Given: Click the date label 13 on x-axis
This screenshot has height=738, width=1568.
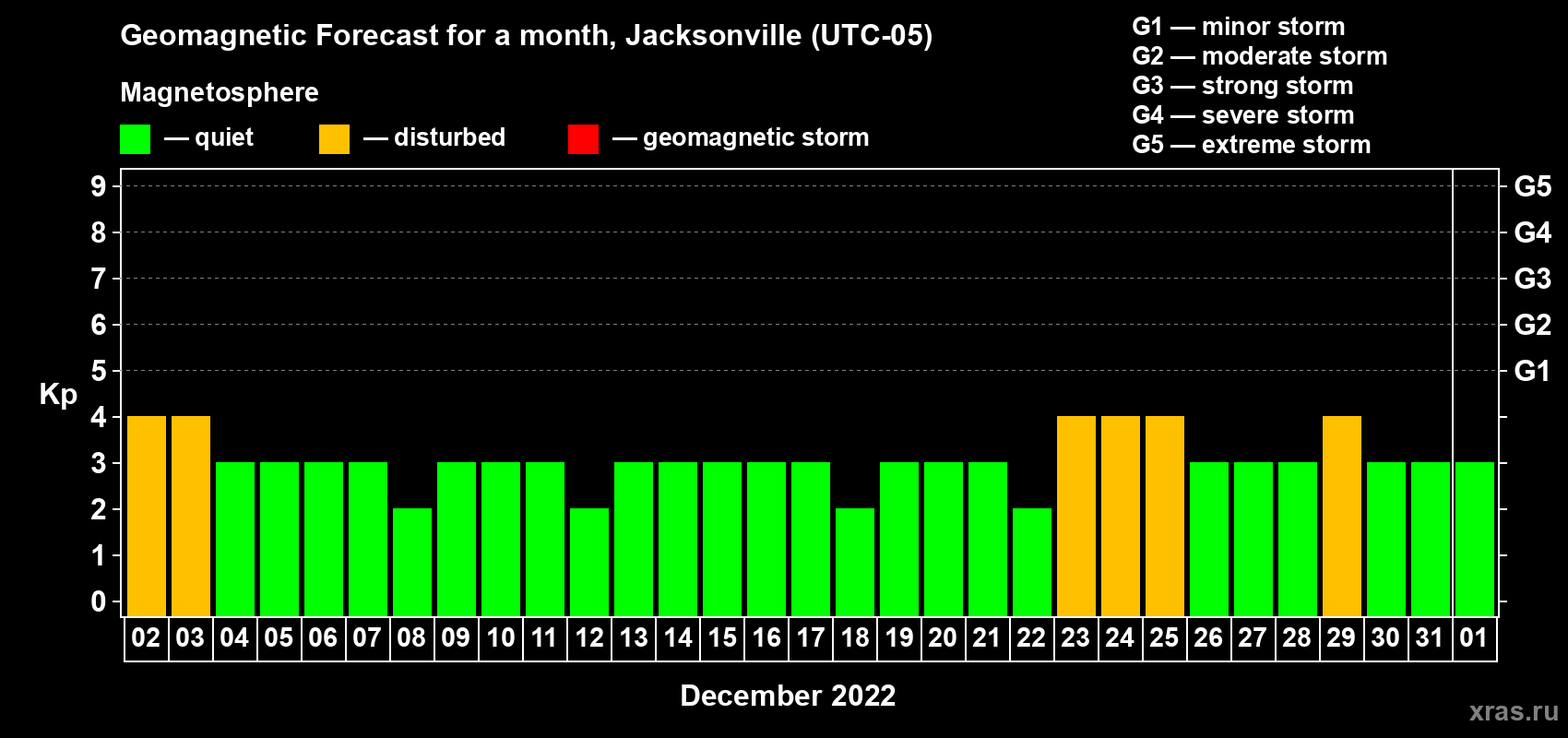Looking at the screenshot, I should point(634,637).
